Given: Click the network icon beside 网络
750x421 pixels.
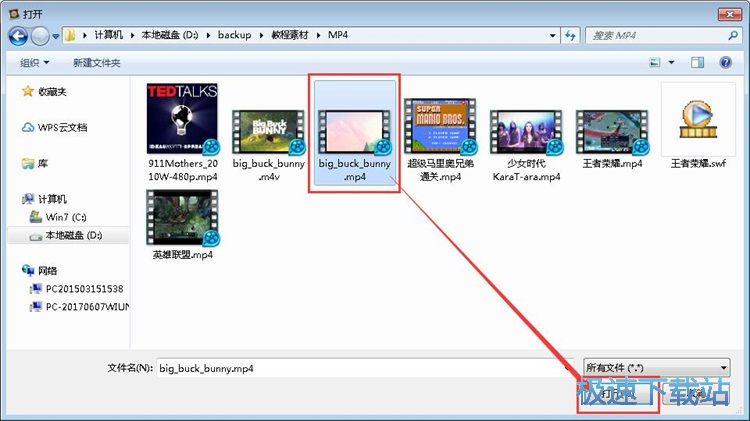Looking at the screenshot, I should (28, 270).
